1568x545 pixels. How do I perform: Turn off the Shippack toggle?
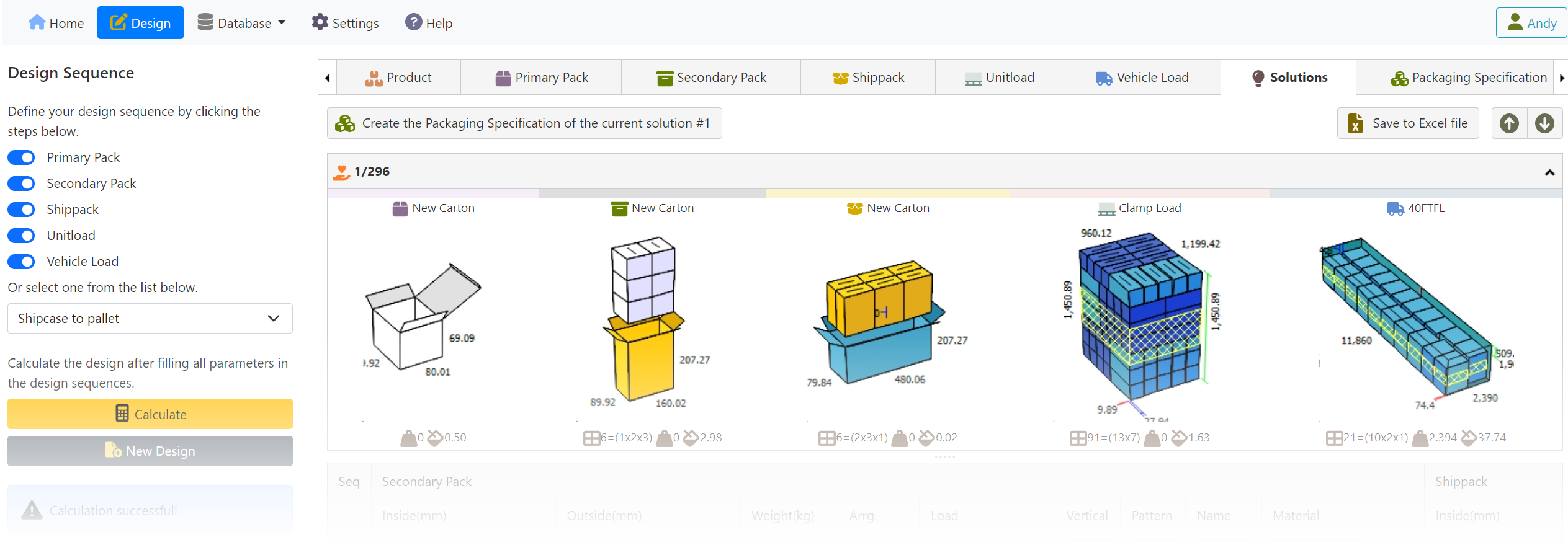click(22, 210)
